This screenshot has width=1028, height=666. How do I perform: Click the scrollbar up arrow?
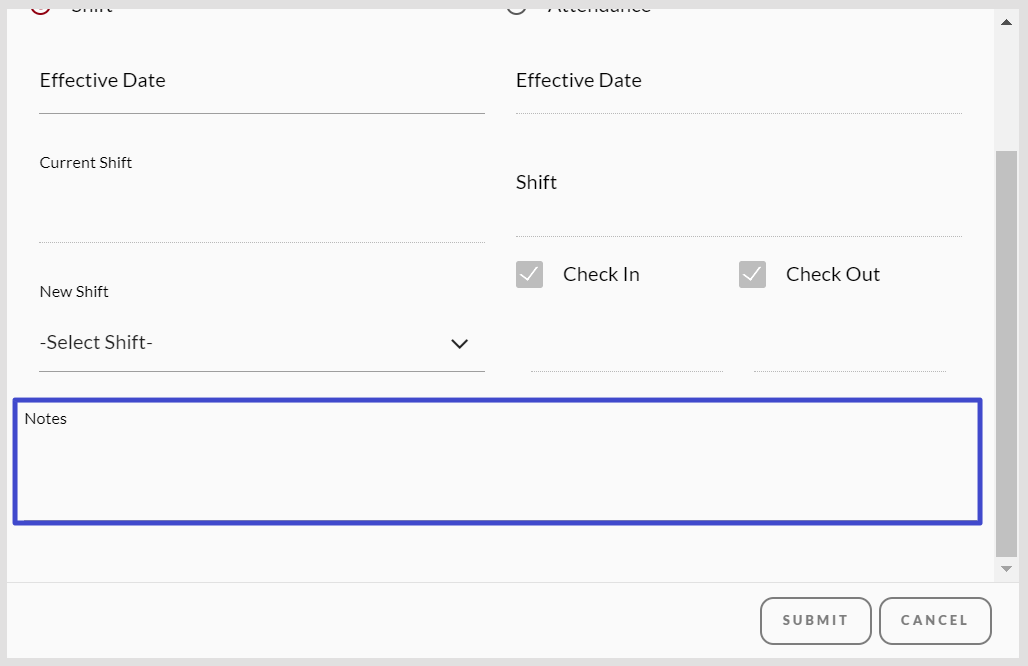[1006, 21]
